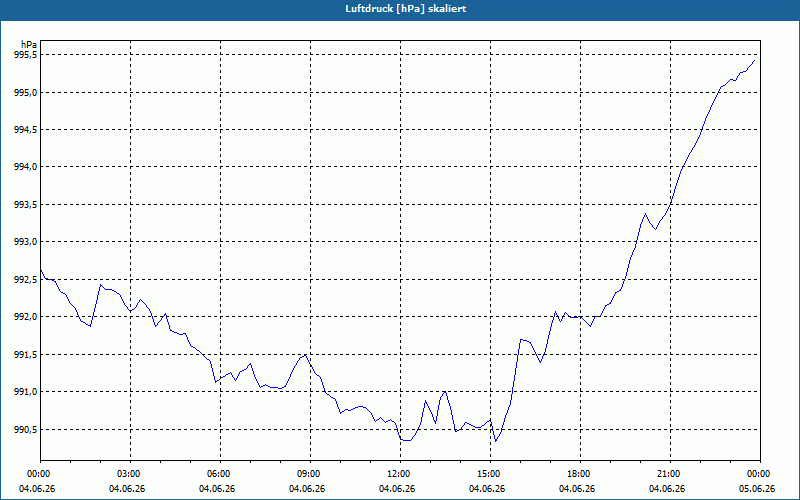Click date 04.06.26 below 21:00
Viewport: 800px width, 500px height.
(667, 489)
